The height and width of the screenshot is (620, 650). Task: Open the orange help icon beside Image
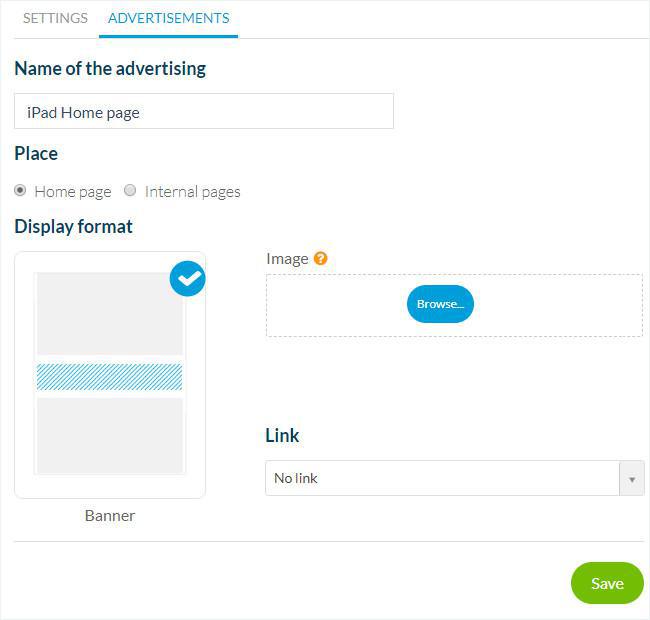pyautogui.click(x=320, y=258)
